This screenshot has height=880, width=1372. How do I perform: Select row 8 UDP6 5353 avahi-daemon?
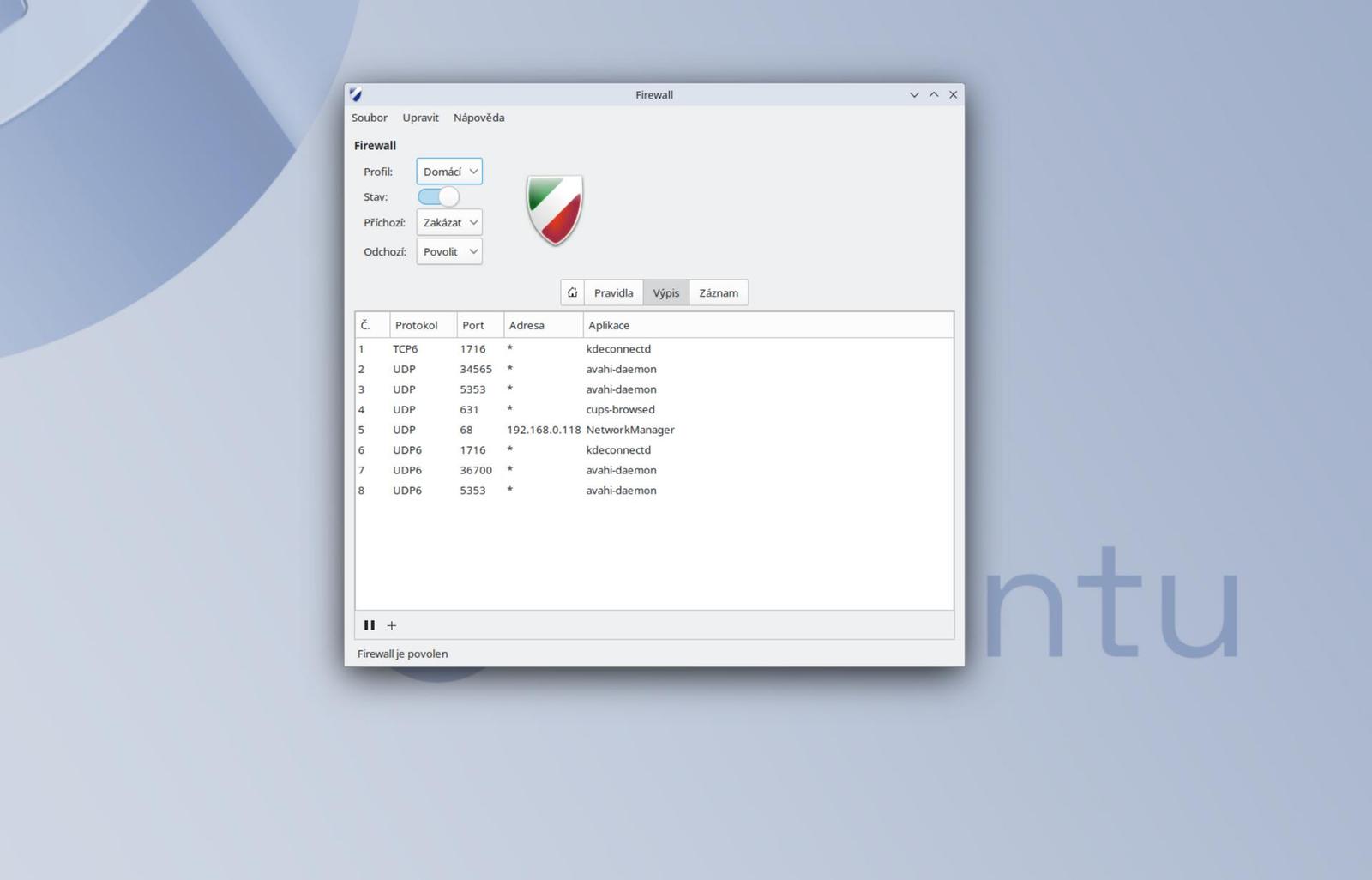click(654, 491)
